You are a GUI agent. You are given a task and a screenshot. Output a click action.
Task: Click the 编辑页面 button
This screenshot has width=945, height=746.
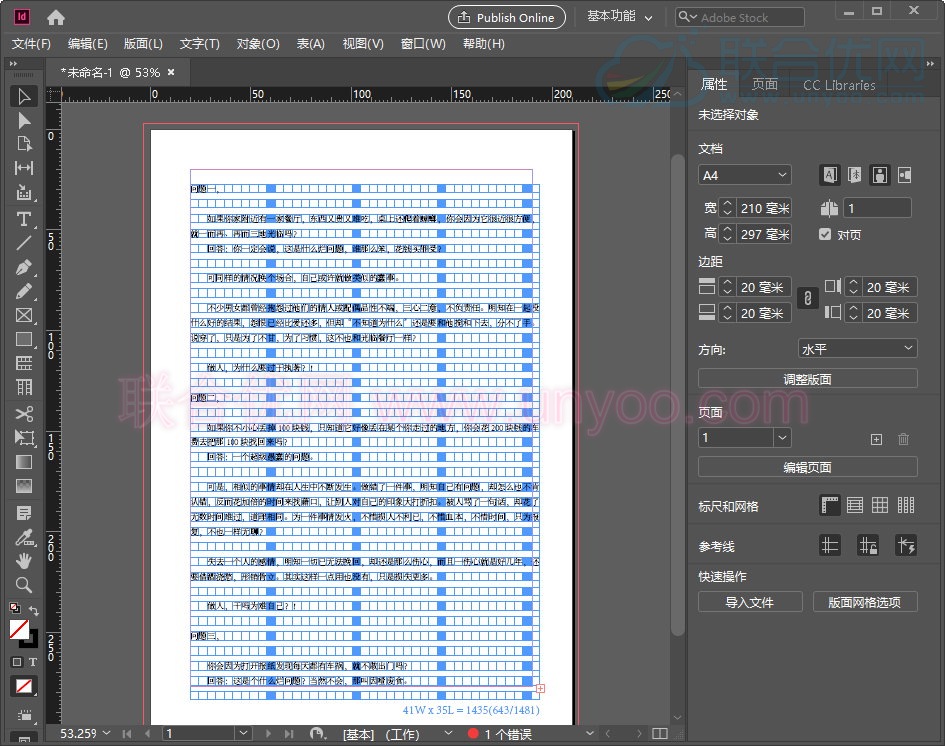808,467
